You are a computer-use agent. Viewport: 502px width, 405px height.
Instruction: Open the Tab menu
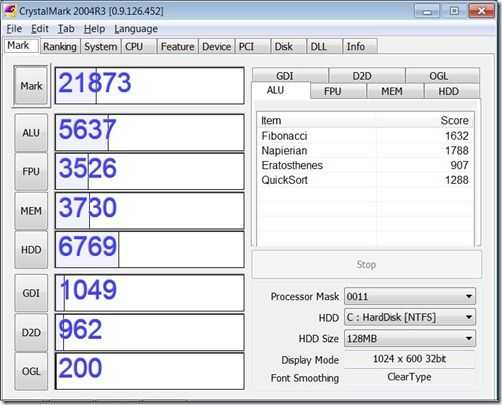(x=66, y=29)
